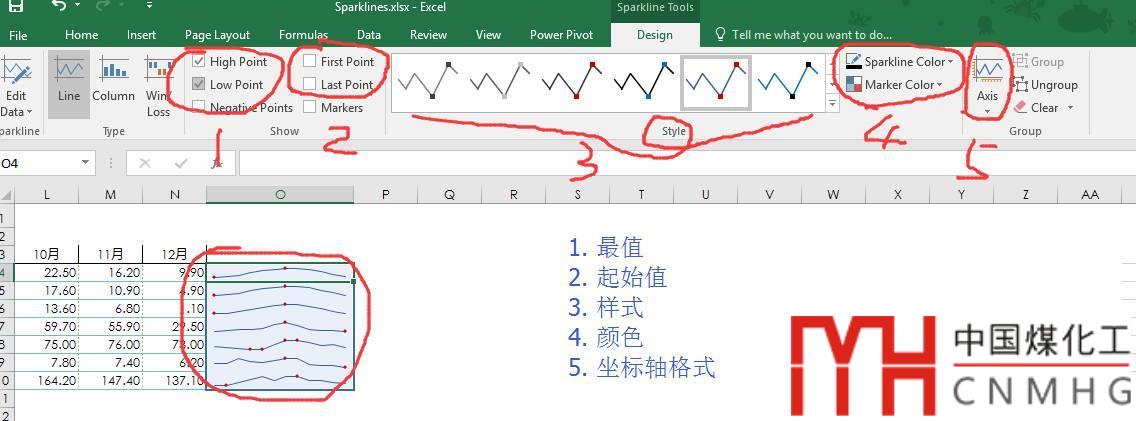This screenshot has height=421, width=1136.
Task: Switch sparkline type to Column
Action: click(113, 72)
